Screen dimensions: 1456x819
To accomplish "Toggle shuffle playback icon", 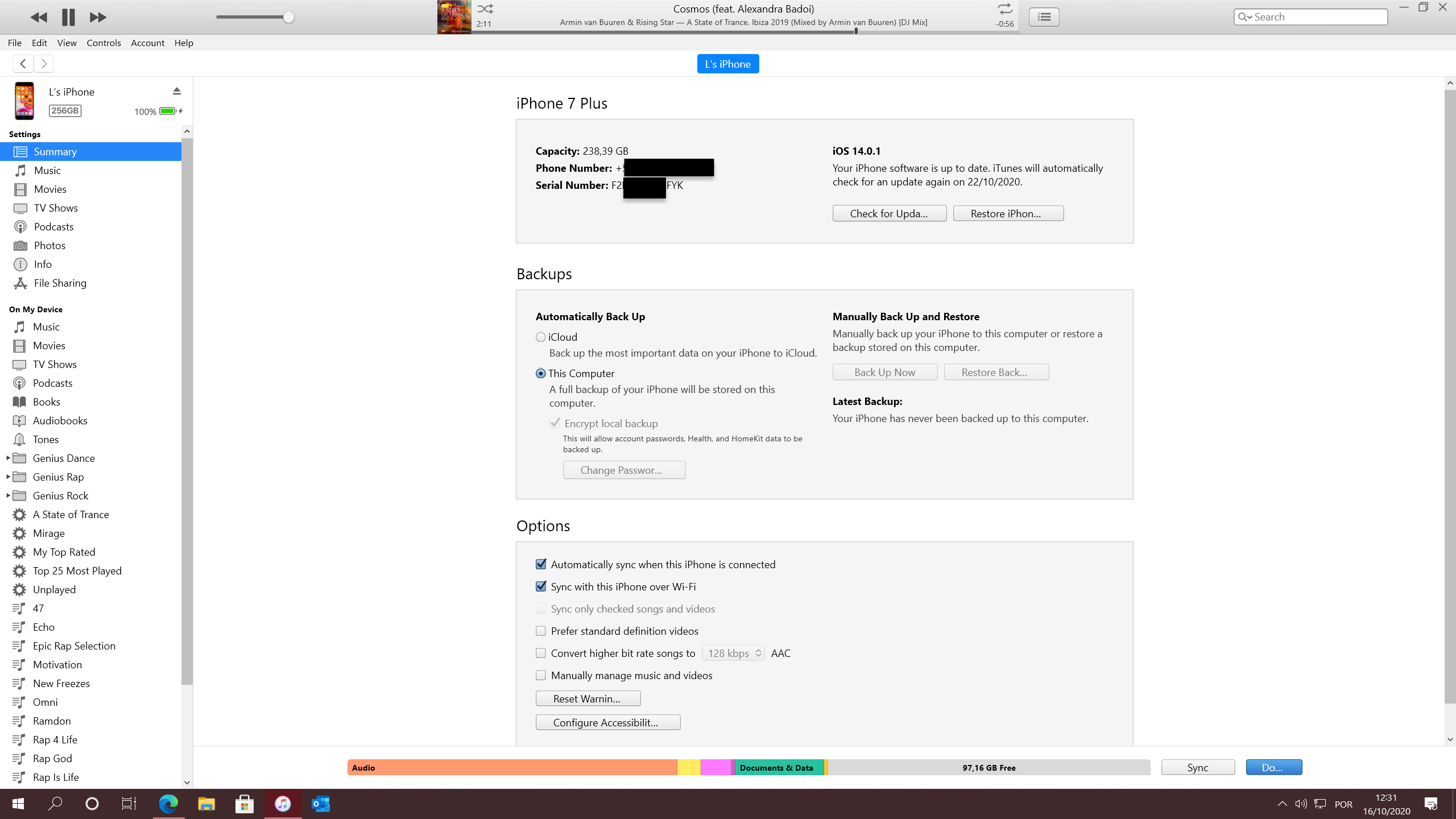I will (485, 9).
